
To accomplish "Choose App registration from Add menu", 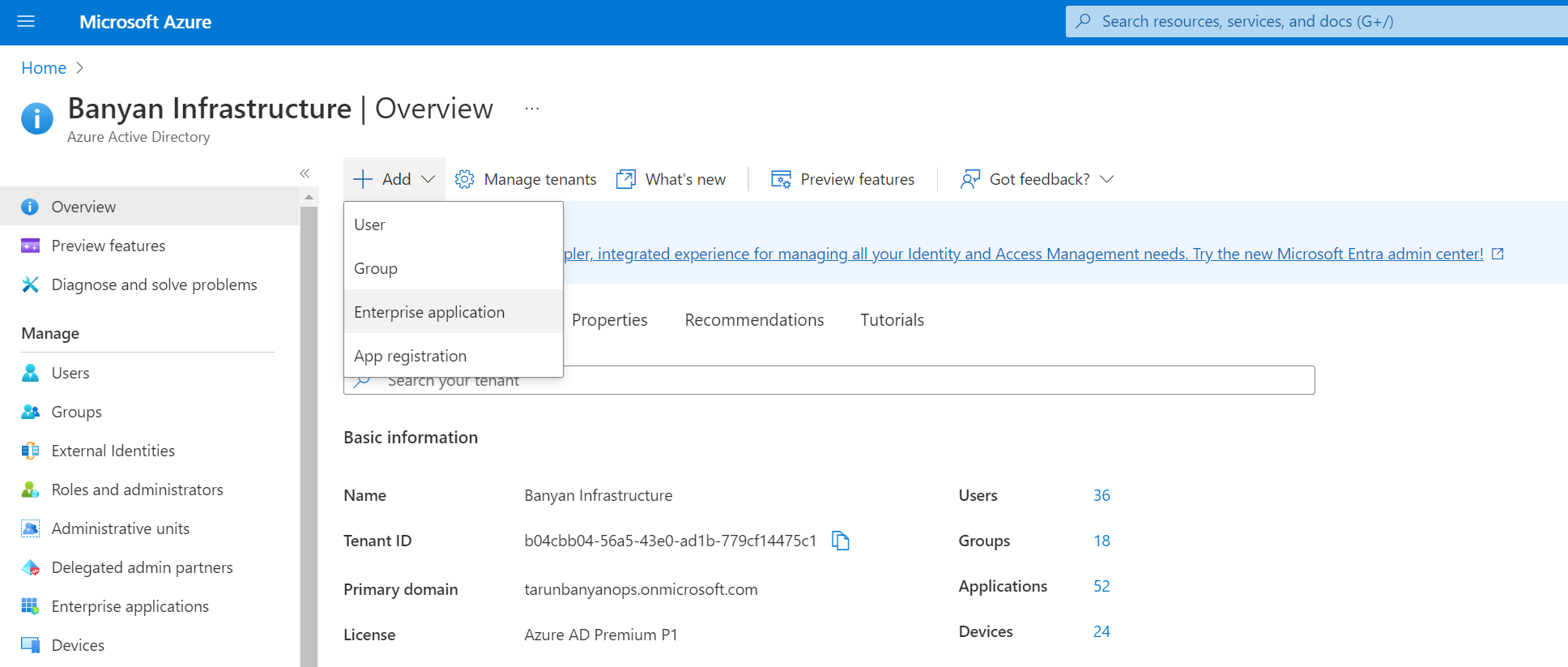I will point(454,356).
